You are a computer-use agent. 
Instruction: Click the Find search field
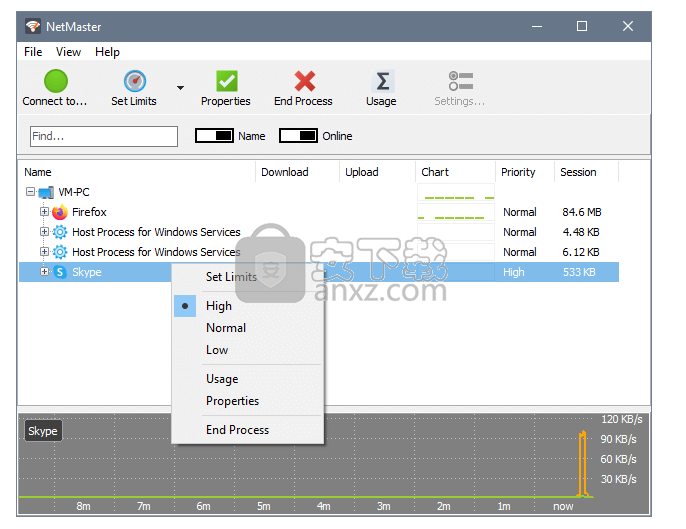coord(104,136)
